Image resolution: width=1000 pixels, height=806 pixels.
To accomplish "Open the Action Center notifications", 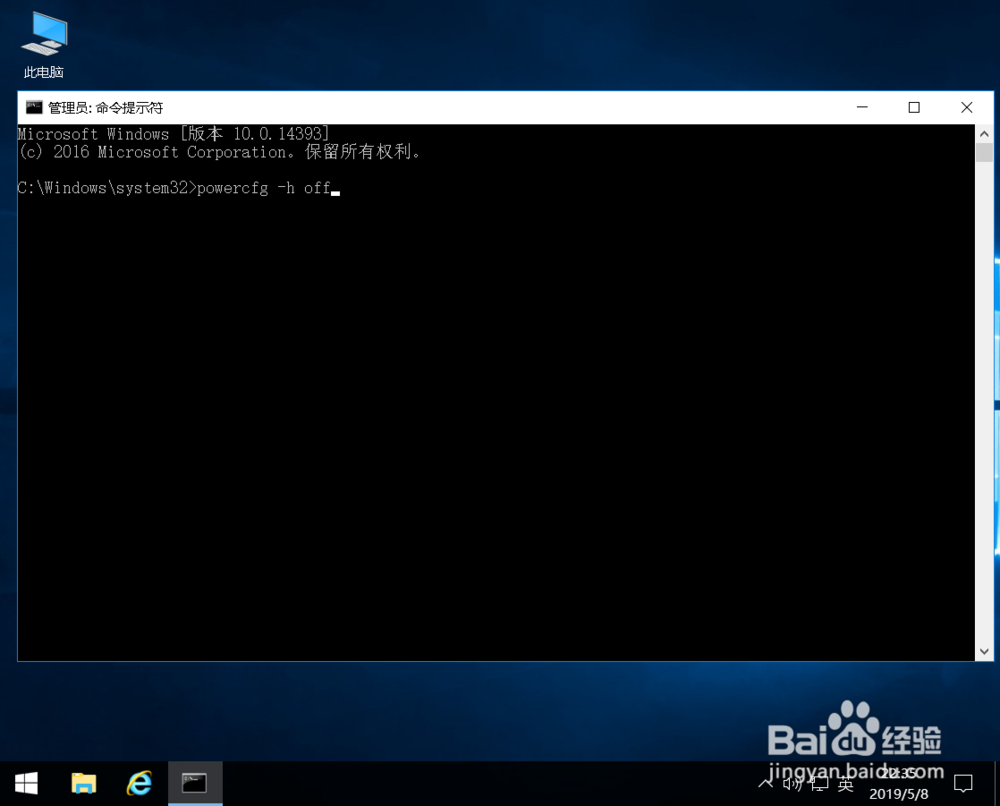I will pos(963,784).
